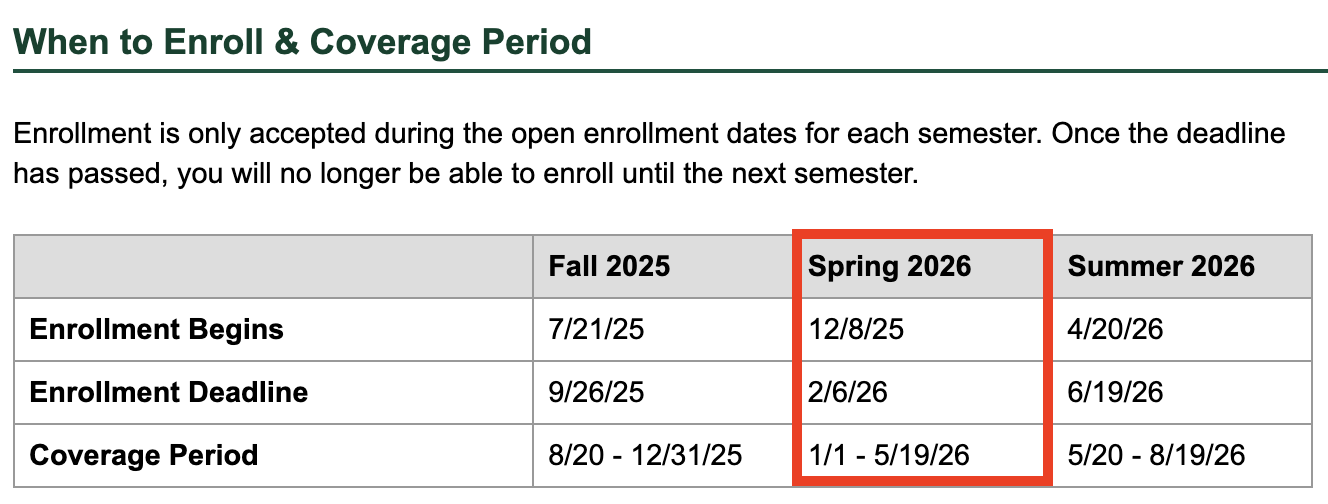
Task: Click the empty top-left table header cell
Action: coord(273,266)
